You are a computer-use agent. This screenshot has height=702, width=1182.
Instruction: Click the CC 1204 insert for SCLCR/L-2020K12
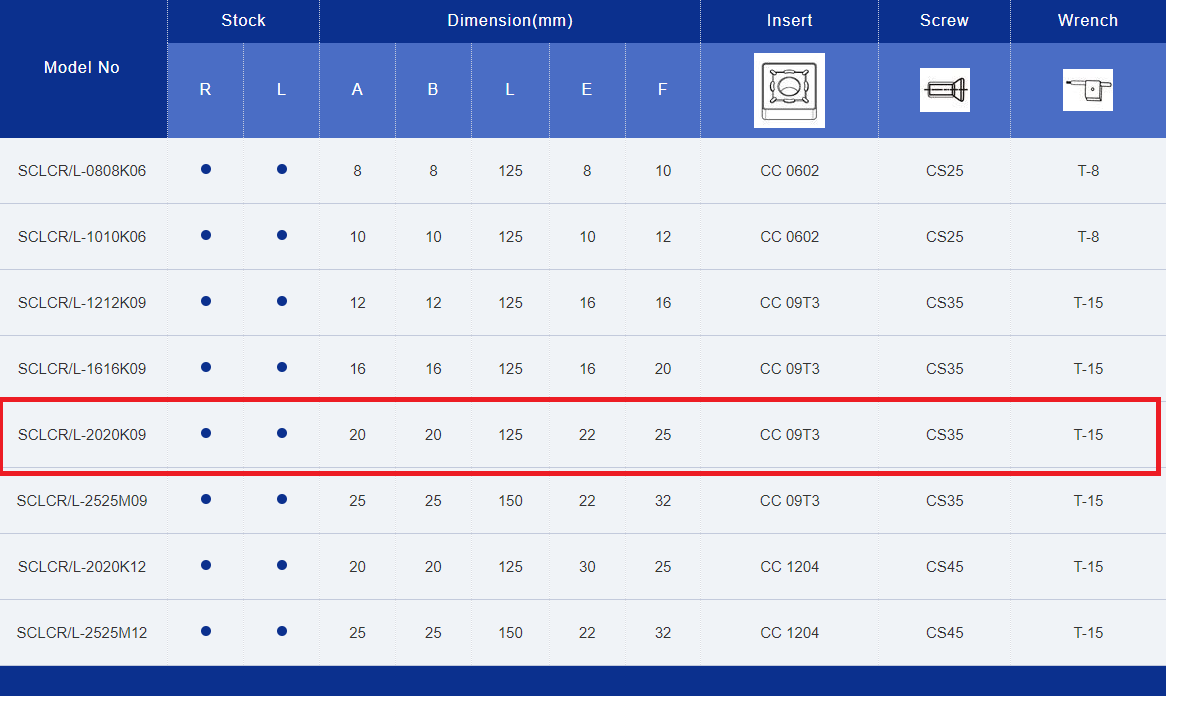[x=789, y=566]
